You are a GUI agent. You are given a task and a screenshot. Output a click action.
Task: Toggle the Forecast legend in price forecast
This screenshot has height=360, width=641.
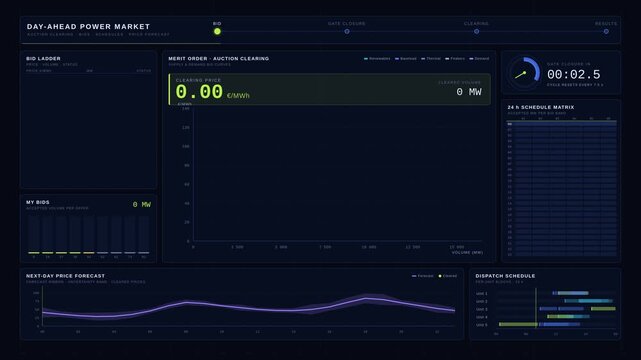click(423, 276)
